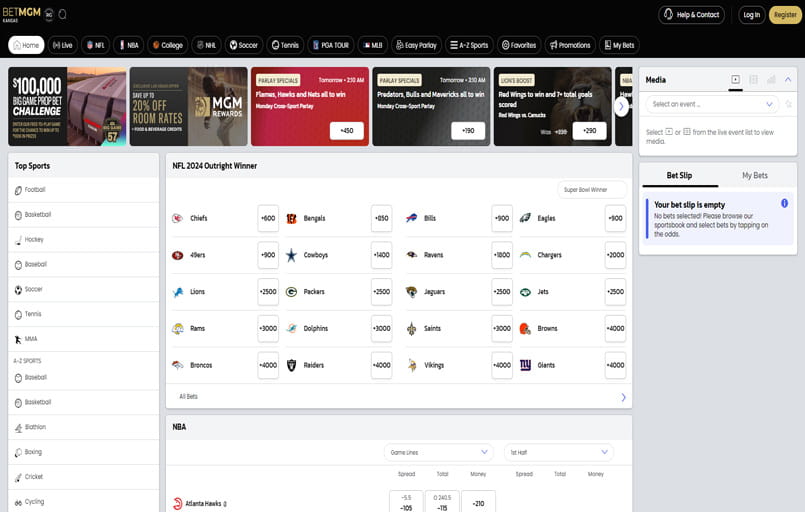Image resolution: width=805 pixels, height=512 pixels.
Task: Open the All Bets link
Action: click(x=188, y=396)
